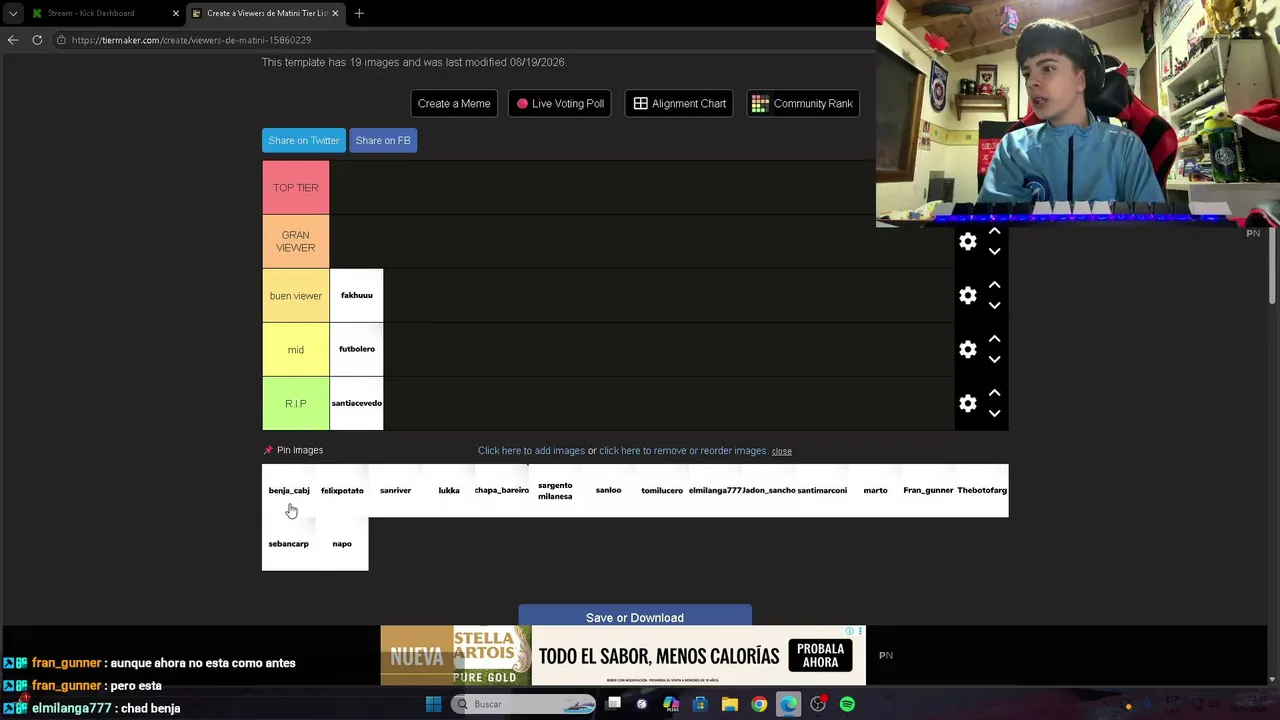The height and width of the screenshot is (720, 1280).
Task: Open the Windows Start menu
Action: click(x=433, y=704)
